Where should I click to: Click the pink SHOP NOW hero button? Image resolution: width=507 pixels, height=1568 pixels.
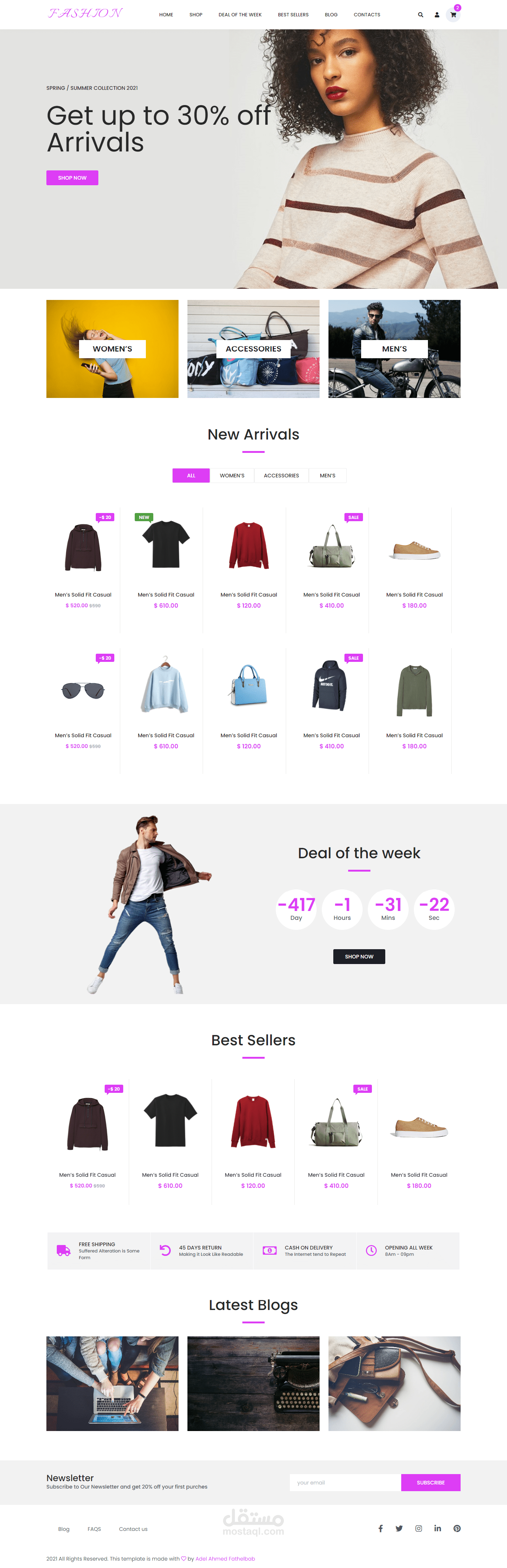click(x=72, y=178)
